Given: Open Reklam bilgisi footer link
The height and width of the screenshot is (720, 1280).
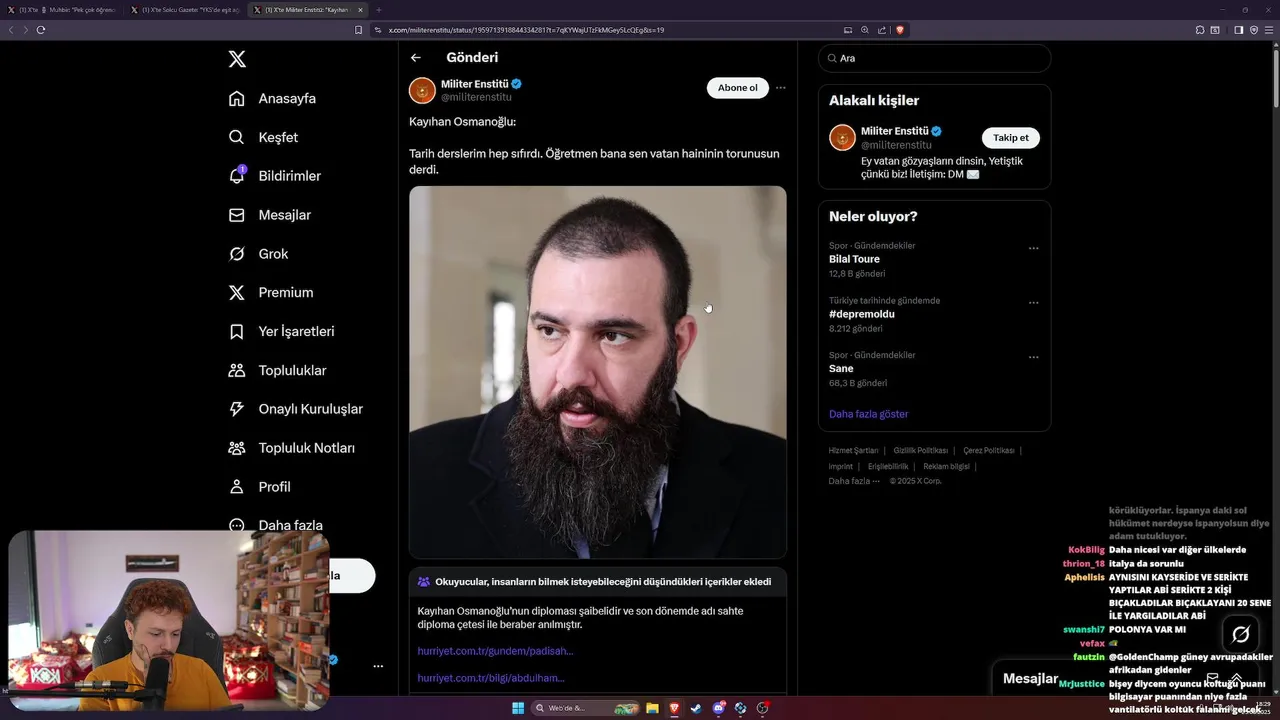Looking at the screenshot, I should 946,466.
